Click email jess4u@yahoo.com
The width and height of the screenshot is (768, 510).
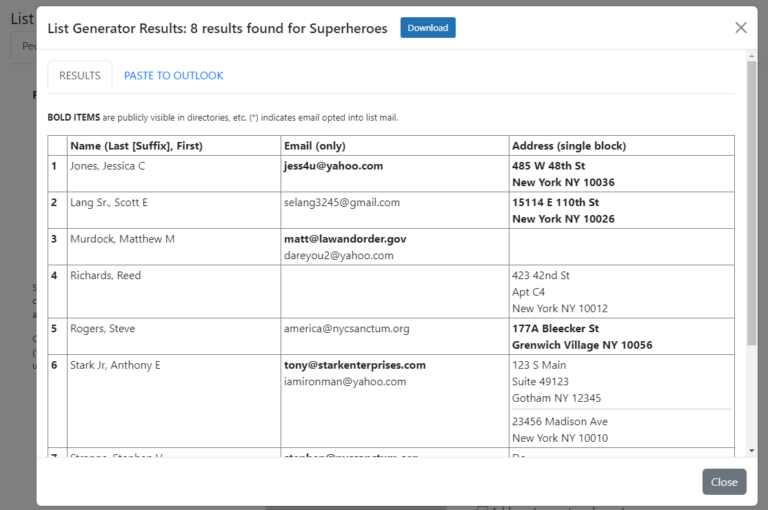click(x=333, y=166)
